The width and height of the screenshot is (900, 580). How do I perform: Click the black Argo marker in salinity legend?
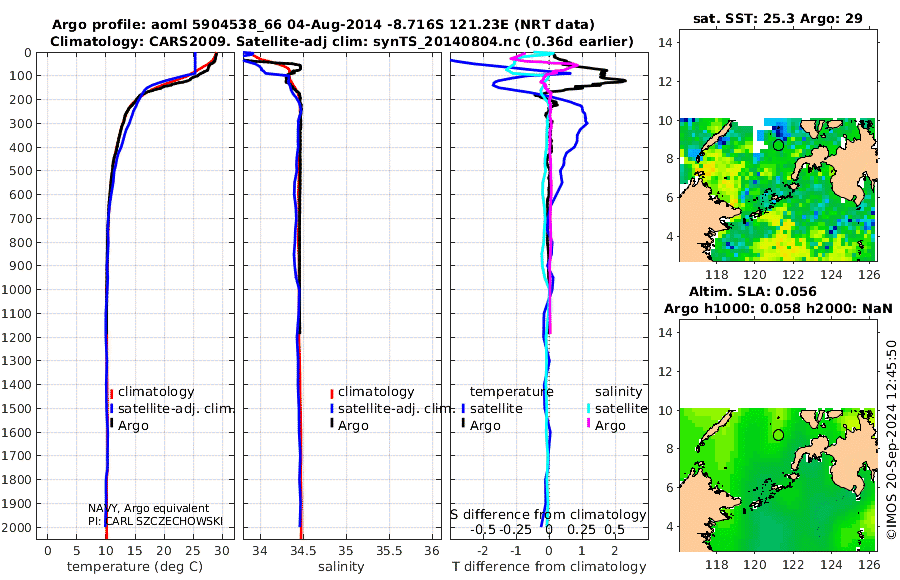pos(332,424)
